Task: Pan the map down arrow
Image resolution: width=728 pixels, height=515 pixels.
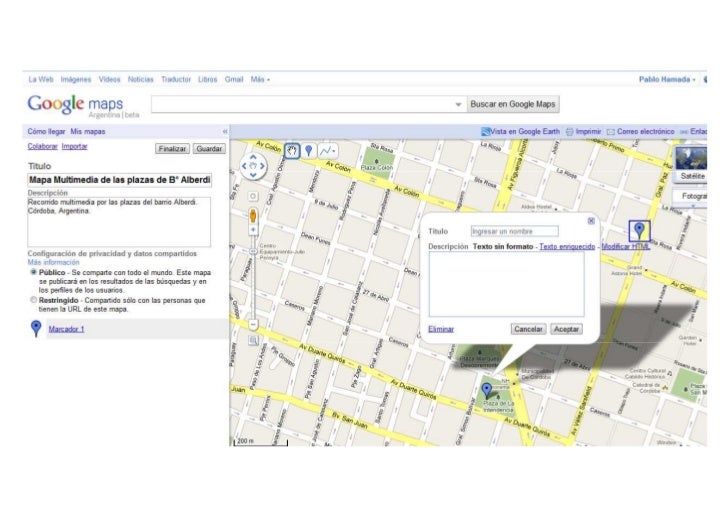Action: pos(253,175)
